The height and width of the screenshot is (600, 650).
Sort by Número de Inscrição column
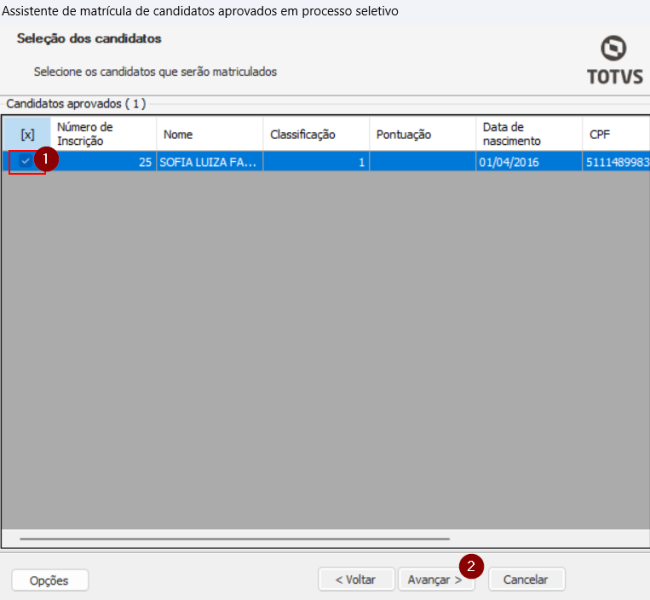pos(103,134)
